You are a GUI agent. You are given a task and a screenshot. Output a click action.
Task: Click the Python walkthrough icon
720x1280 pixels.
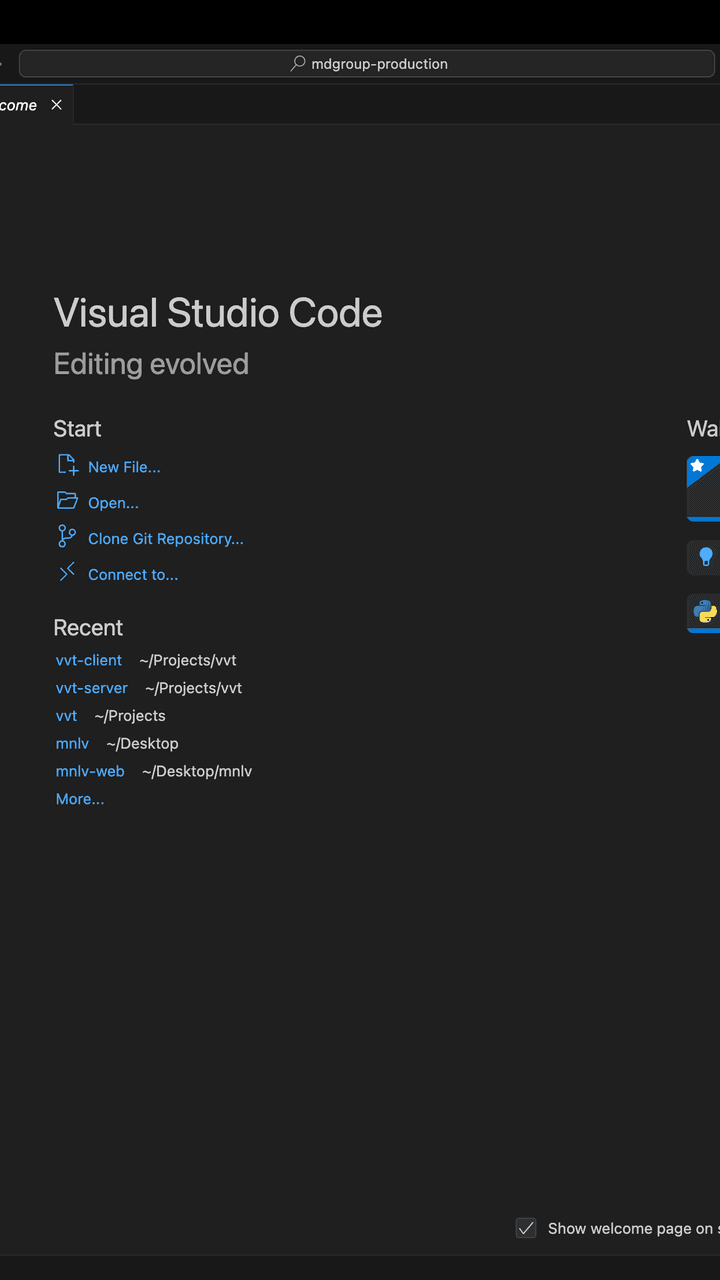tap(705, 611)
